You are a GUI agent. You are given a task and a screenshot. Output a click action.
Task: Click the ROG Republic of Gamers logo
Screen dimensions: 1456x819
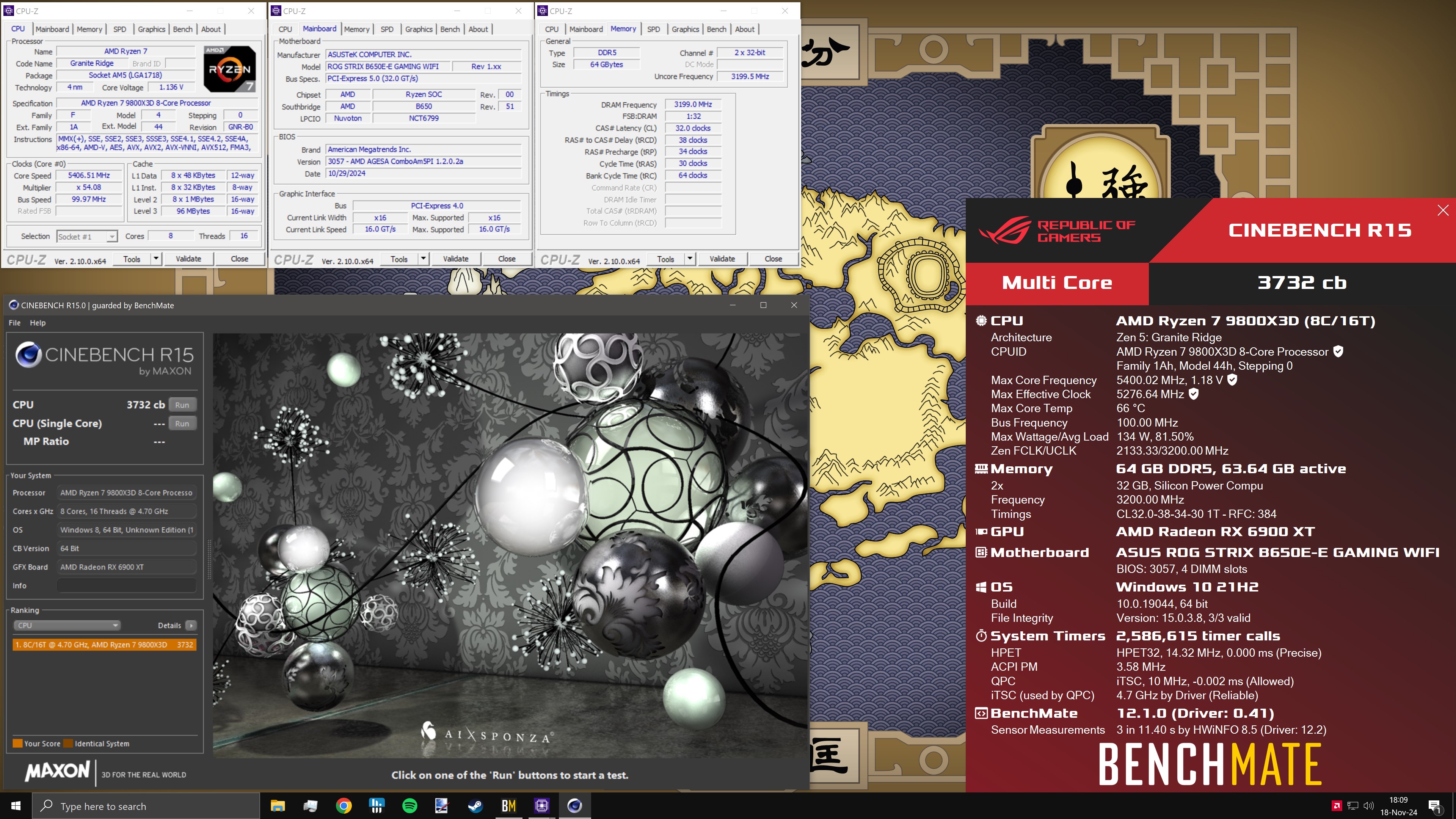(x=1056, y=231)
